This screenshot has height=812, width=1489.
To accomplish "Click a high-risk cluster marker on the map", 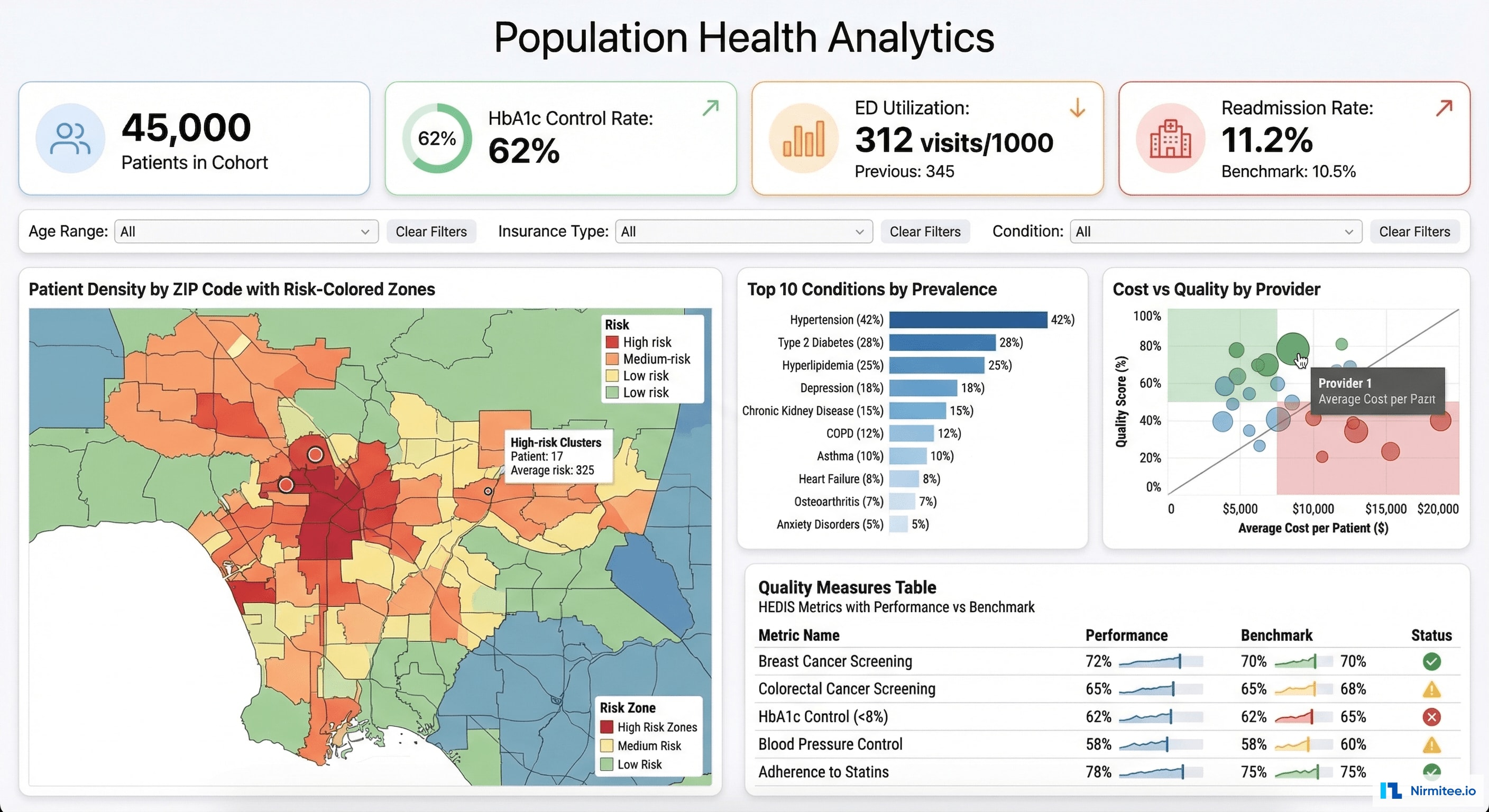I will pyautogui.click(x=315, y=455).
